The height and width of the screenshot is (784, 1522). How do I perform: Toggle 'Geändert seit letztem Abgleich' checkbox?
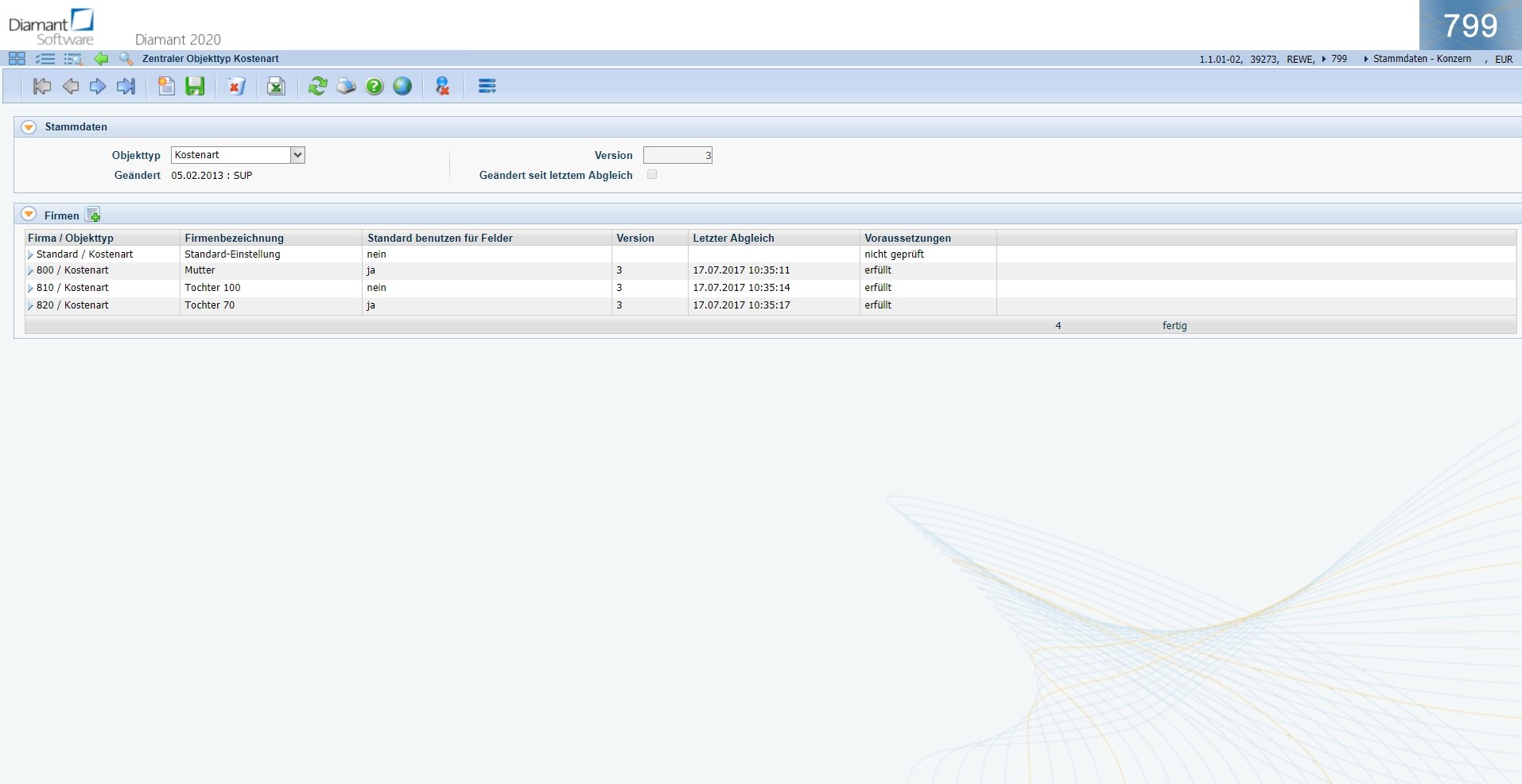click(x=652, y=175)
